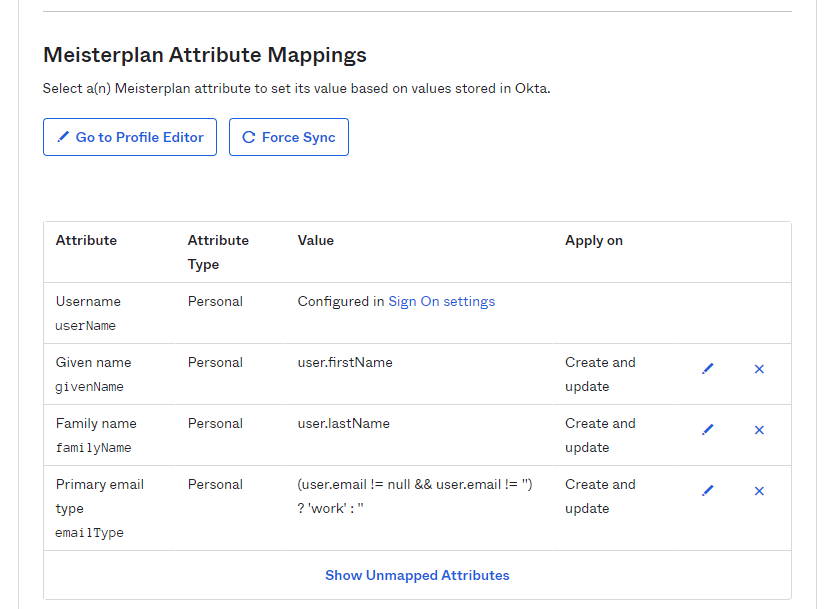Screen dimensions: 828x609
Task: Click the email type expression value
Action: pos(415,496)
